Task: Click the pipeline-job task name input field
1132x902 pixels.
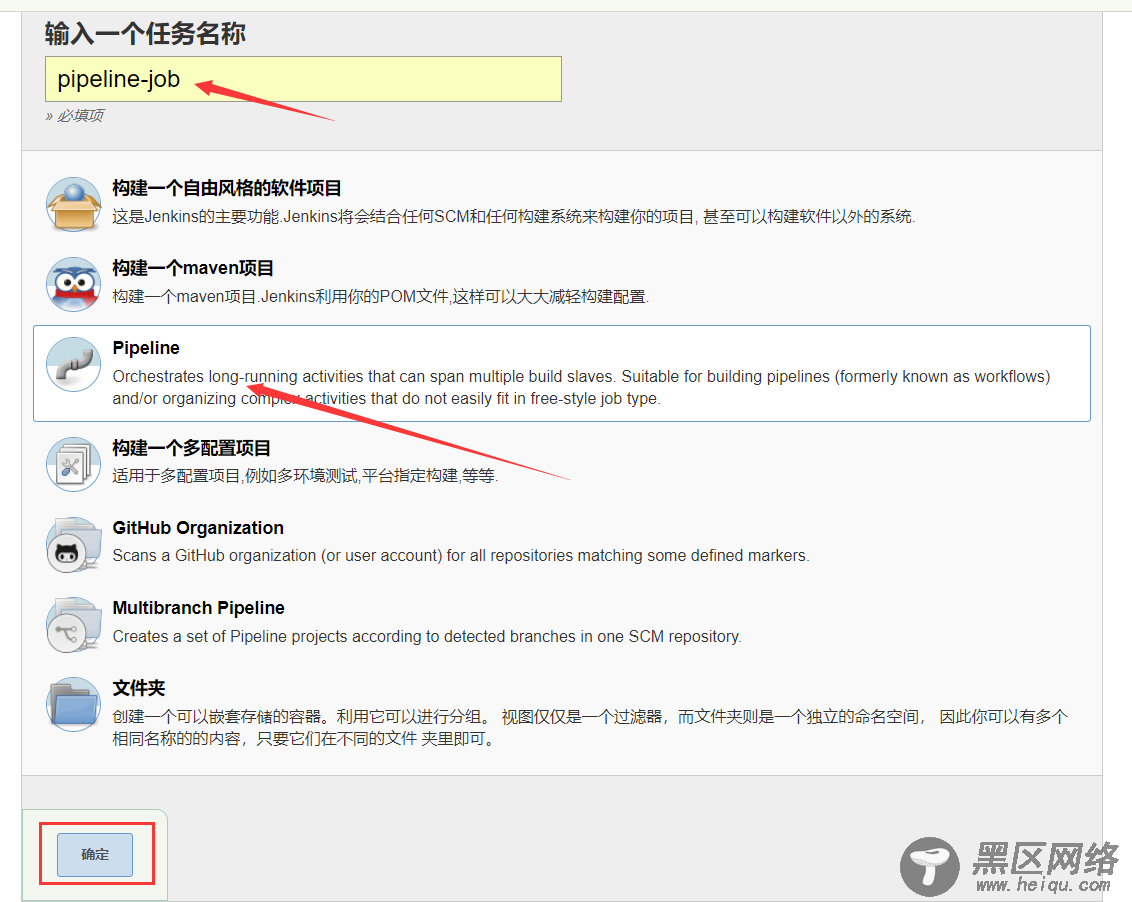Action: click(x=303, y=79)
